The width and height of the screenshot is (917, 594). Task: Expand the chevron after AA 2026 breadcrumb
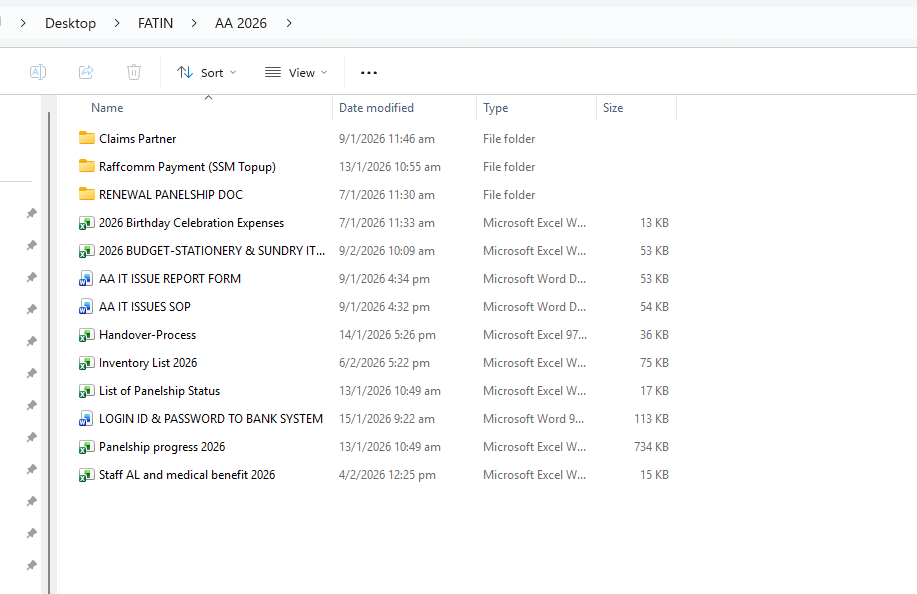[x=289, y=23]
